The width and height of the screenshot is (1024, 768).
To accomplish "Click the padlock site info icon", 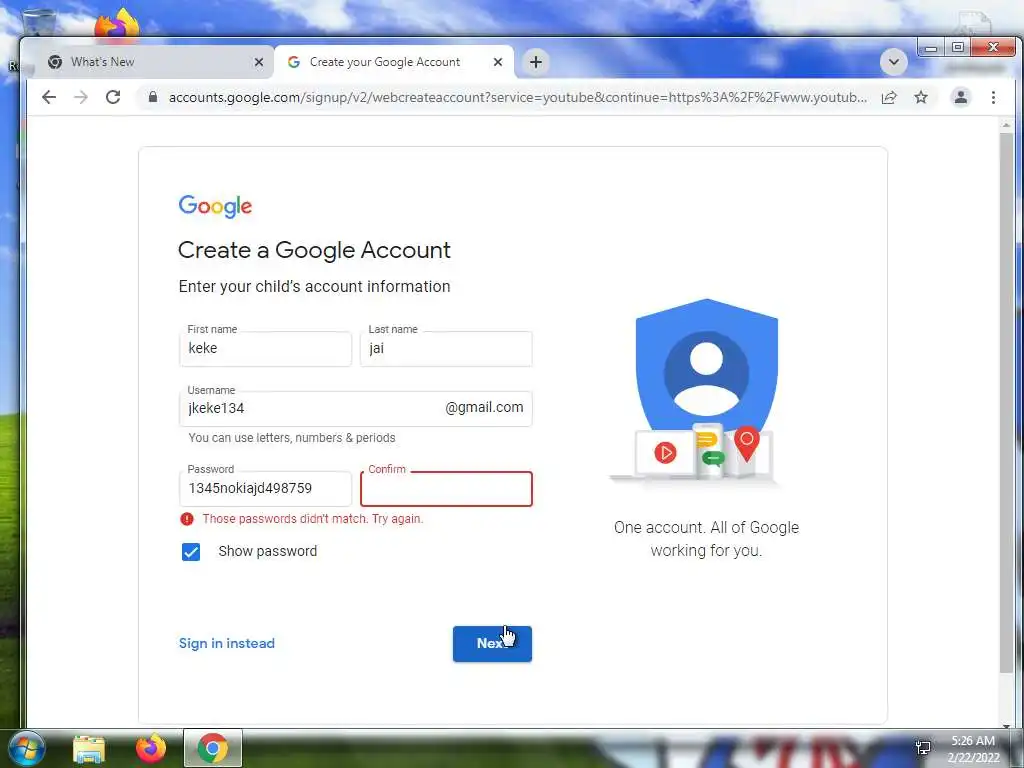I will tap(153, 97).
